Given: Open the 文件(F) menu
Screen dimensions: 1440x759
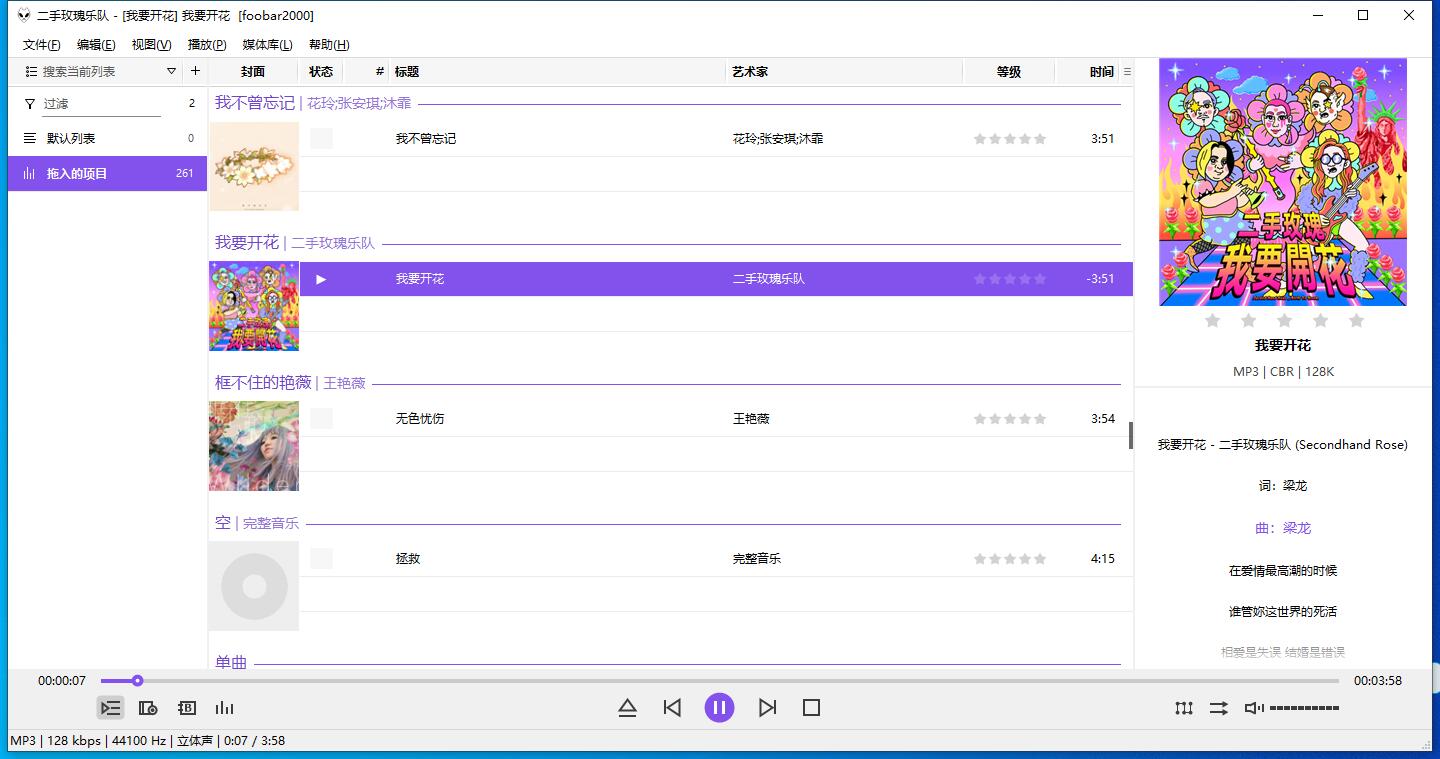Looking at the screenshot, I should click(x=41, y=45).
